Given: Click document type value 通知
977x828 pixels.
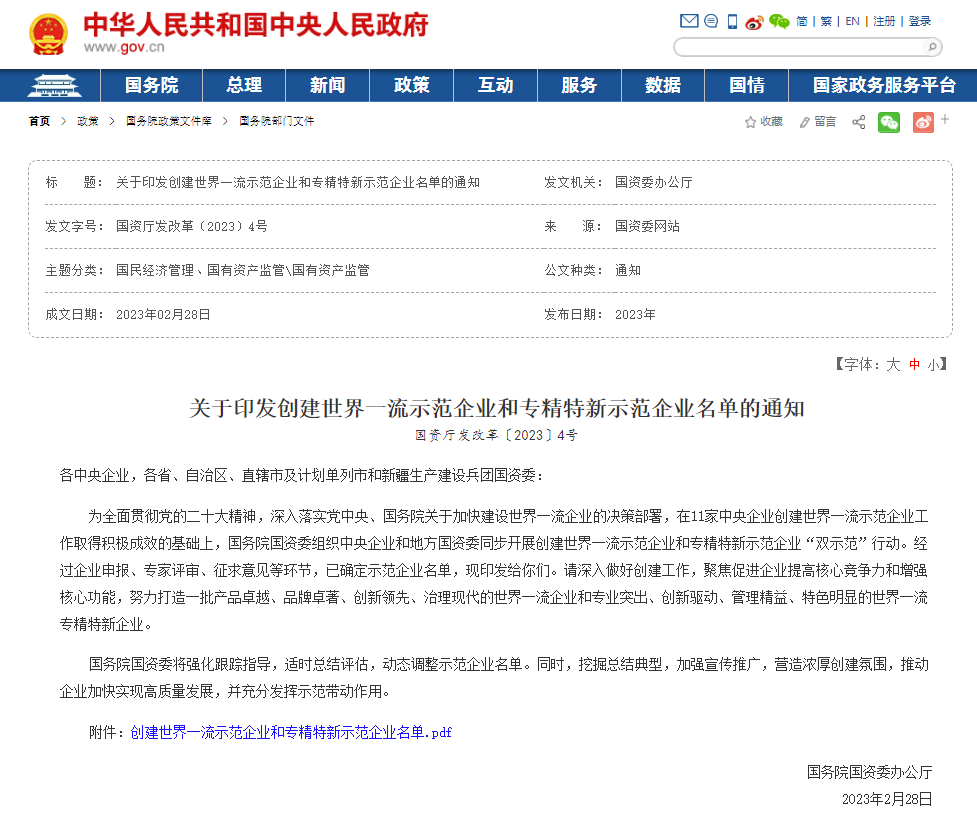Looking at the screenshot, I should pos(628,270).
